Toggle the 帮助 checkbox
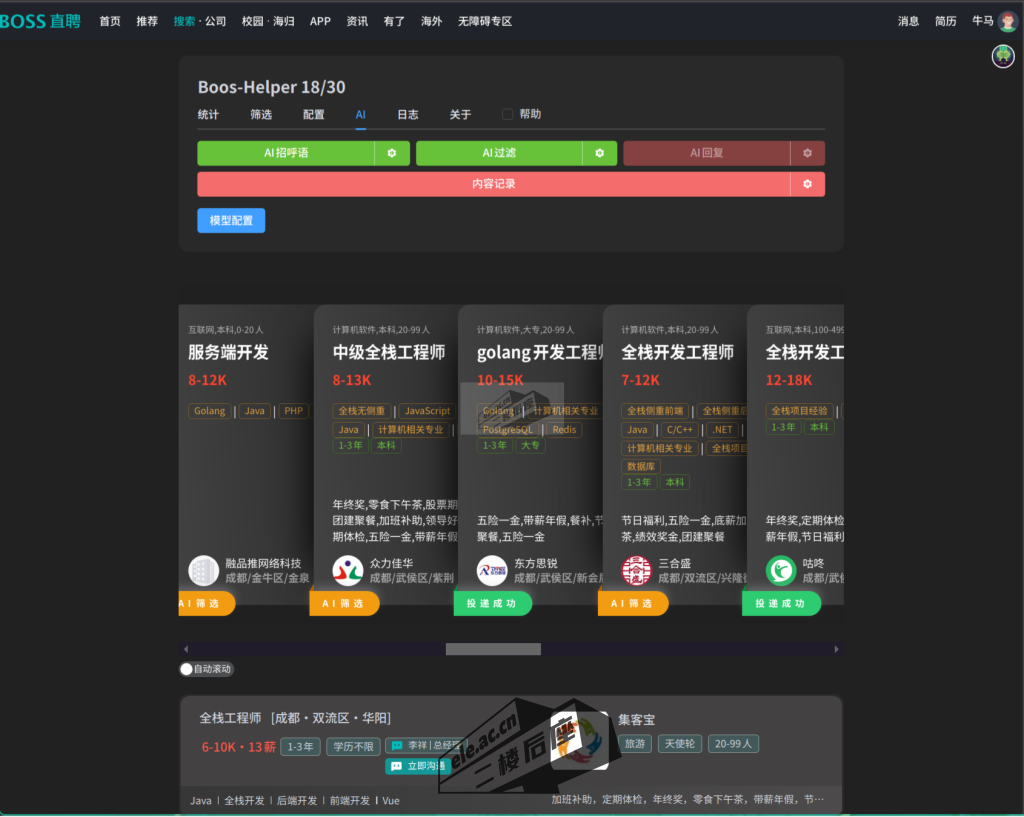The image size is (1024, 817). (508, 114)
